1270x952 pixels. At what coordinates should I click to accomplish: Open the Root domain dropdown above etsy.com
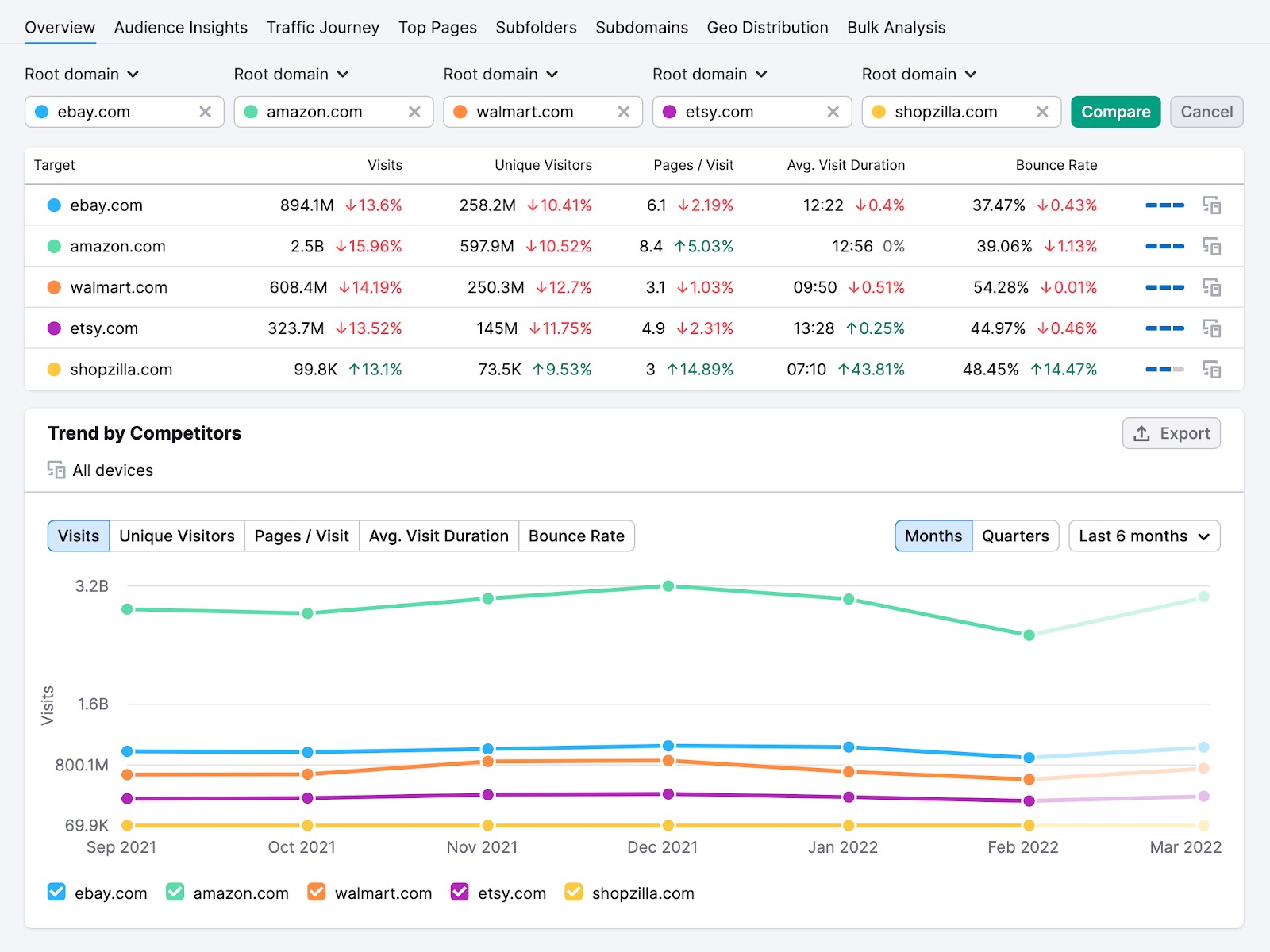click(x=710, y=75)
